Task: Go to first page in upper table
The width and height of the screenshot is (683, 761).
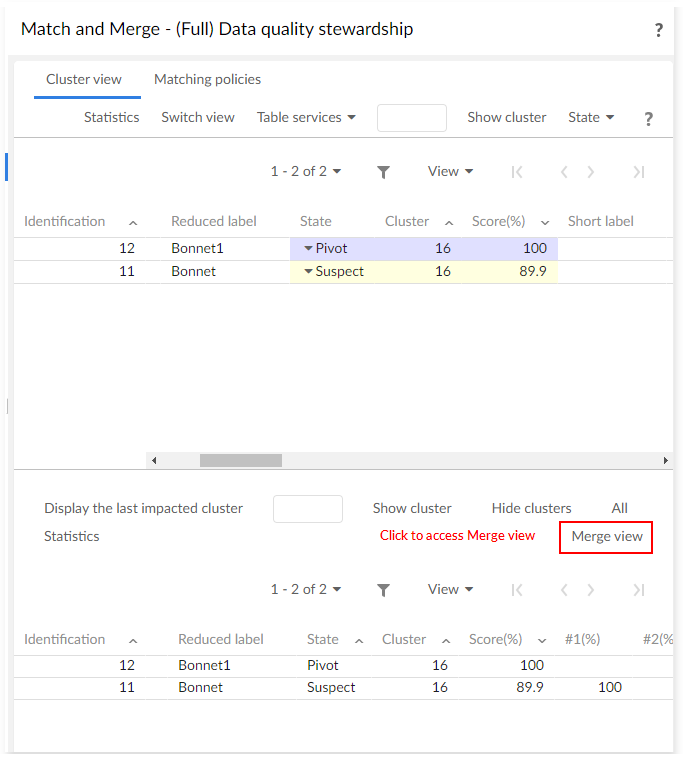Action: pos(517,172)
